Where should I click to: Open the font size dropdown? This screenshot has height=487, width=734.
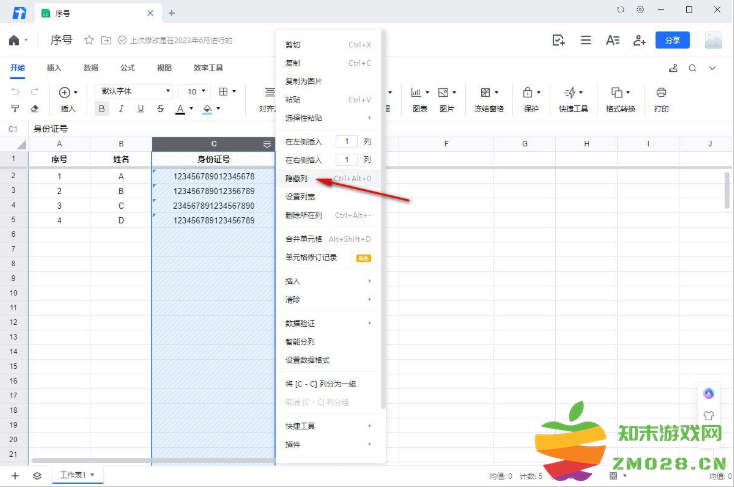pyautogui.click(x=196, y=91)
